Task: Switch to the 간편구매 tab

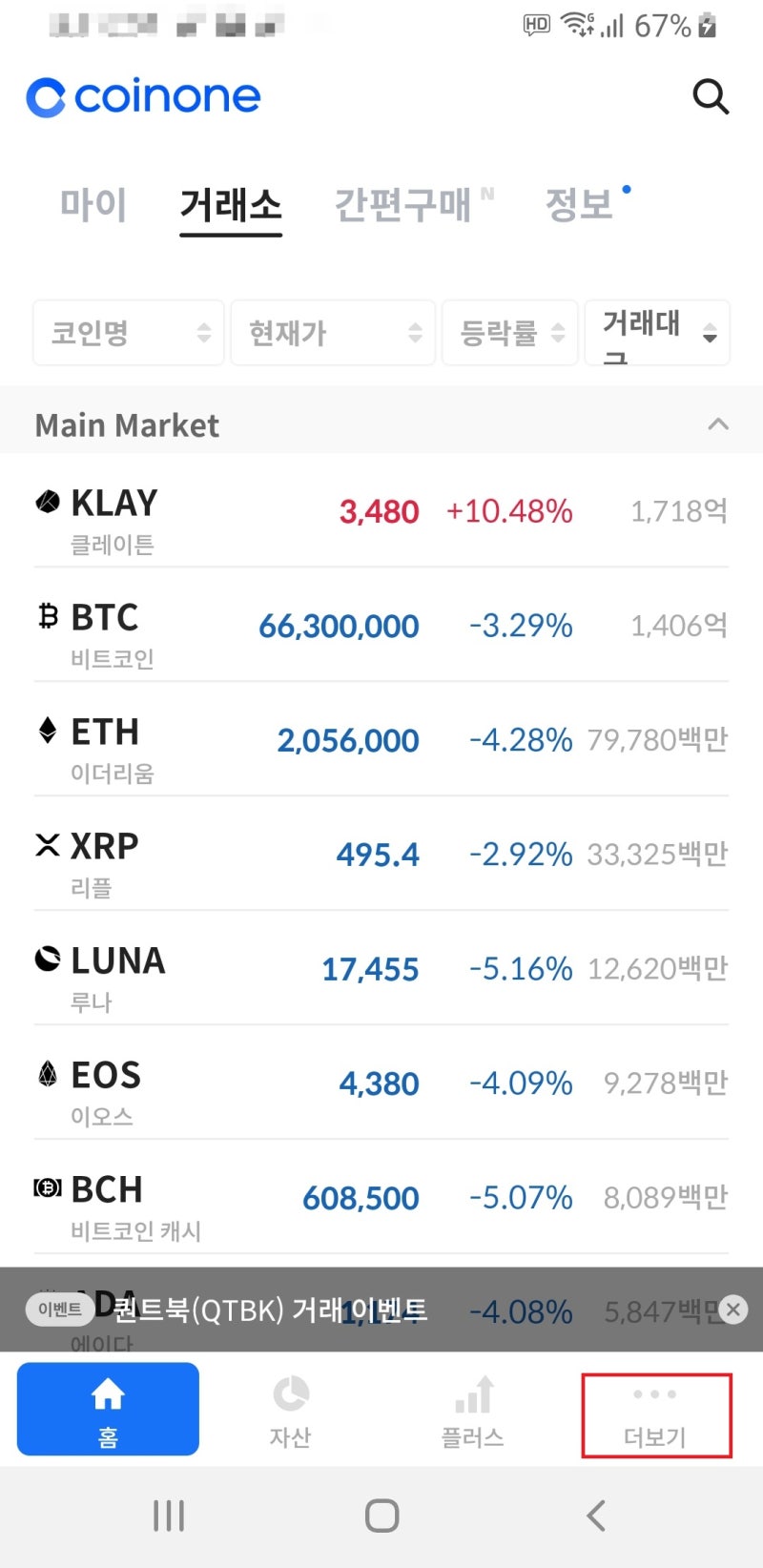Action: (403, 205)
